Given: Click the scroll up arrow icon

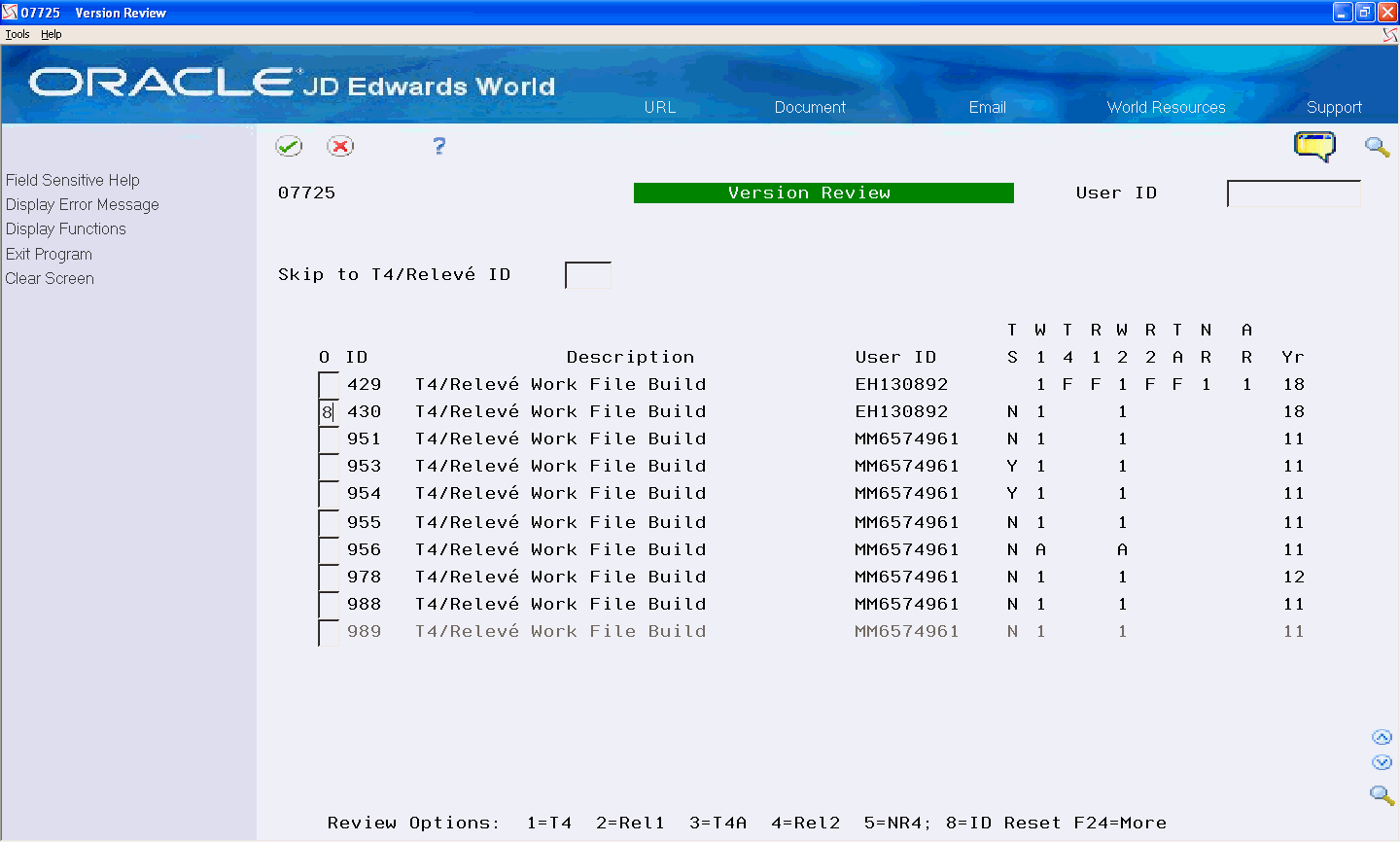Looking at the screenshot, I should pyautogui.click(x=1382, y=737).
